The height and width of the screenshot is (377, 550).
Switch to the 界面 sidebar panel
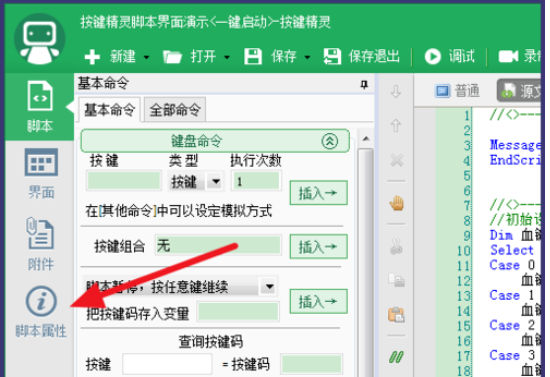tap(41, 174)
